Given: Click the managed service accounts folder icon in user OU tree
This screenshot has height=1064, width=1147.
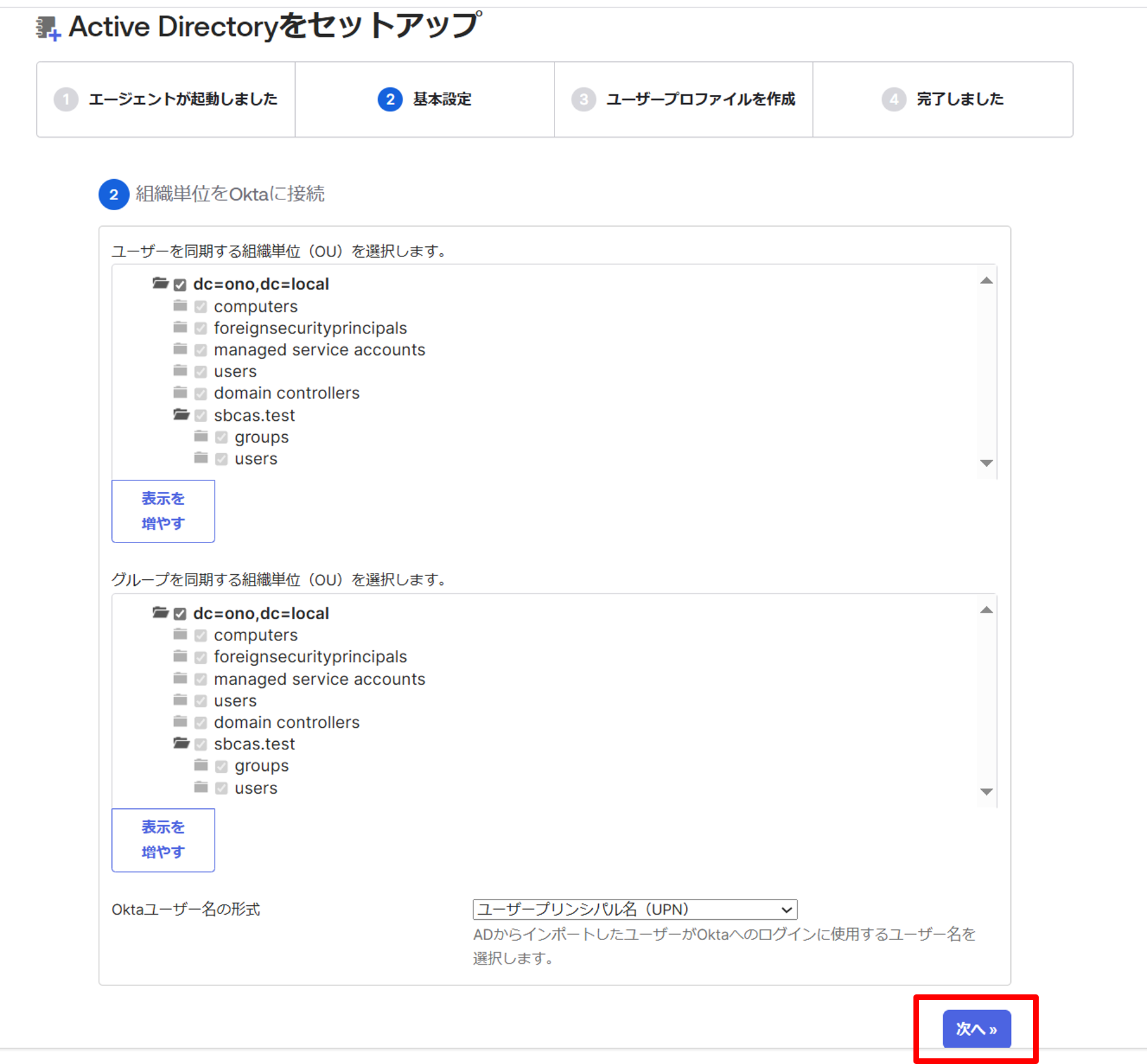Looking at the screenshot, I should [180, 349].
